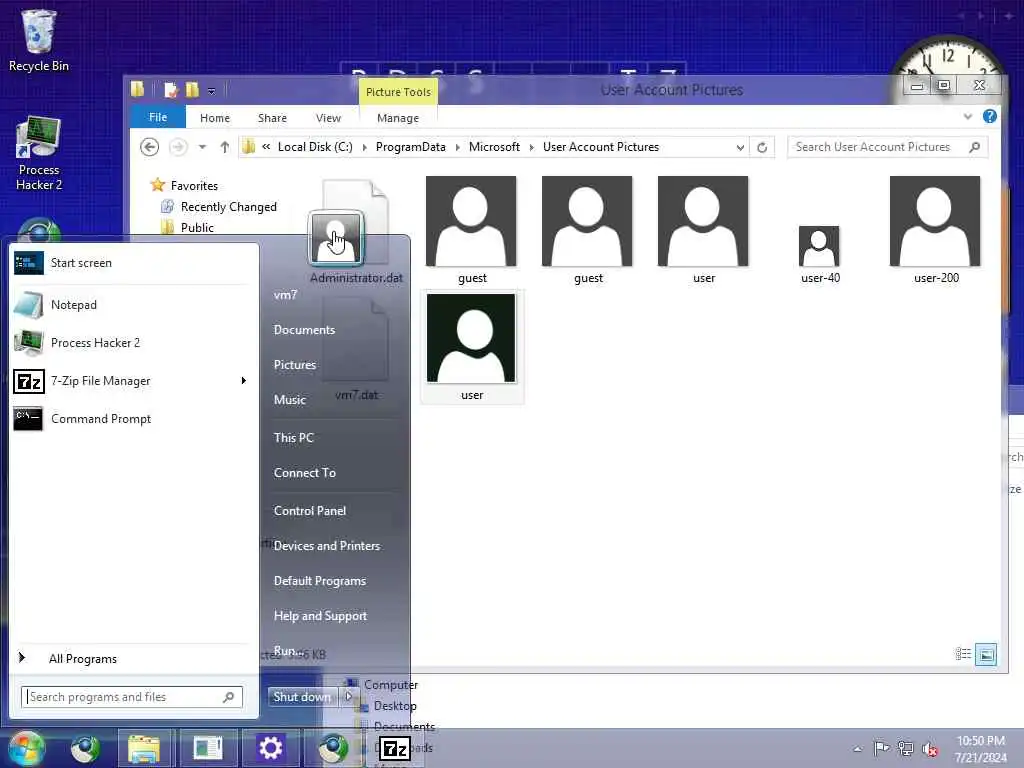This screenshot has width=1024, height=768.
Task: Open the File tab in Explorer
Action: click(158, 117)
